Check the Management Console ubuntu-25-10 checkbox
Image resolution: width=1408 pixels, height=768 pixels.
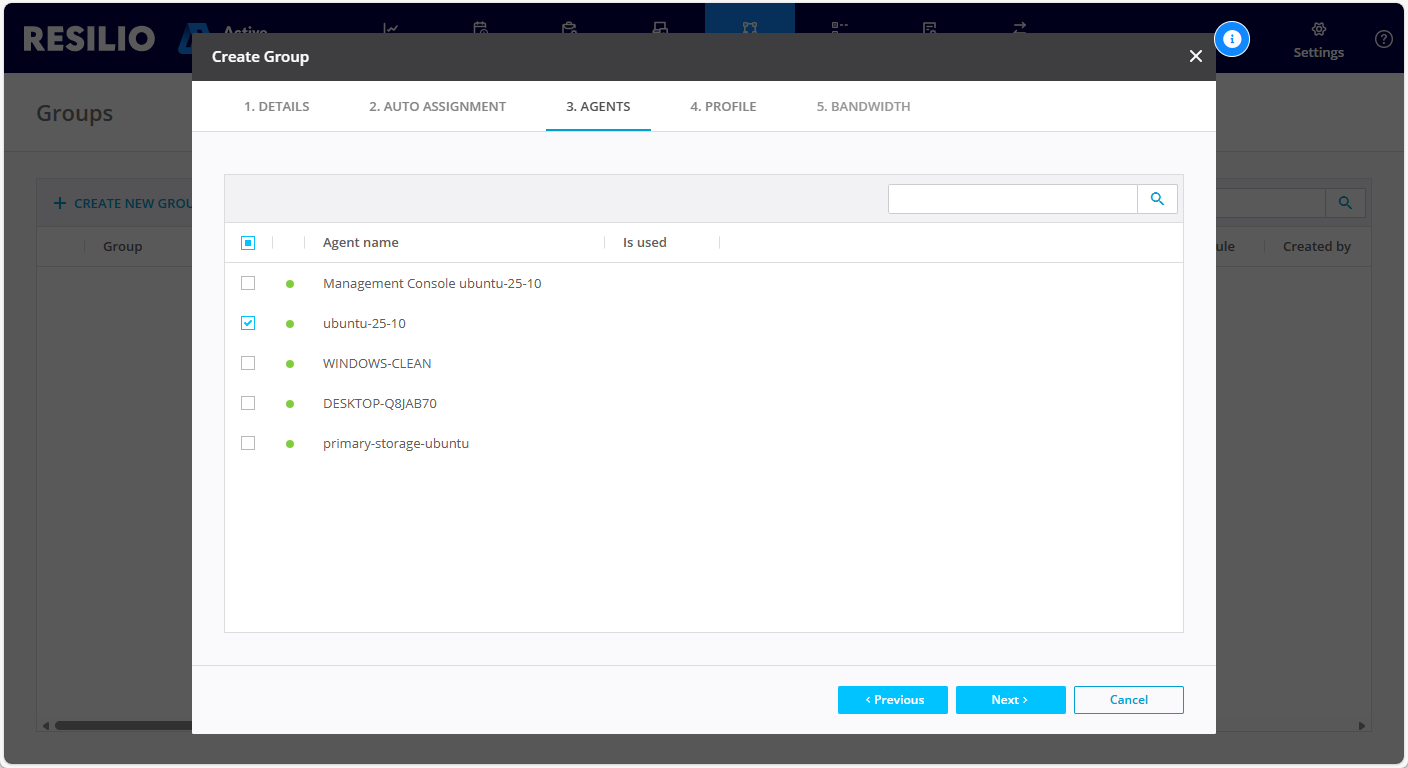[x=248, y=283]
